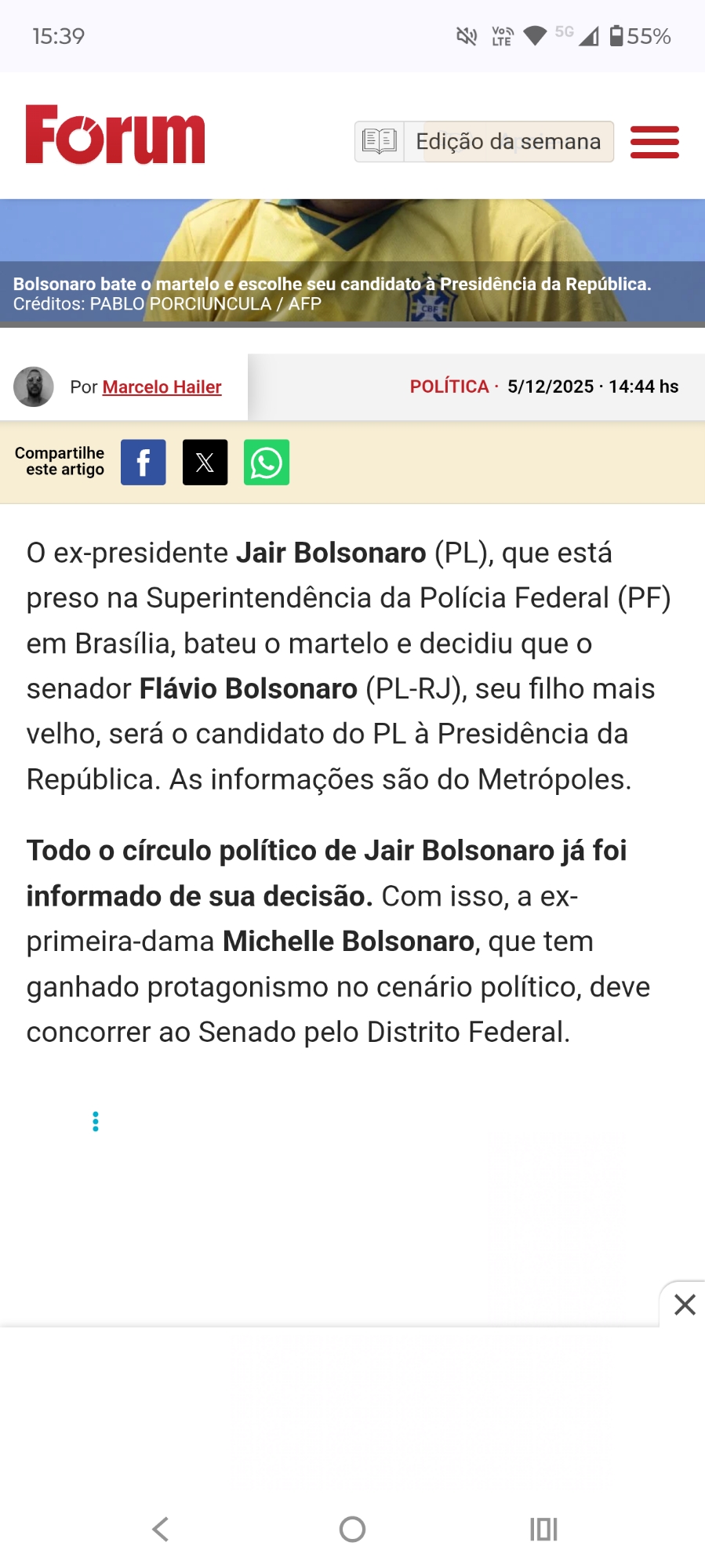Tap the open book icon

tap(380, 141)
